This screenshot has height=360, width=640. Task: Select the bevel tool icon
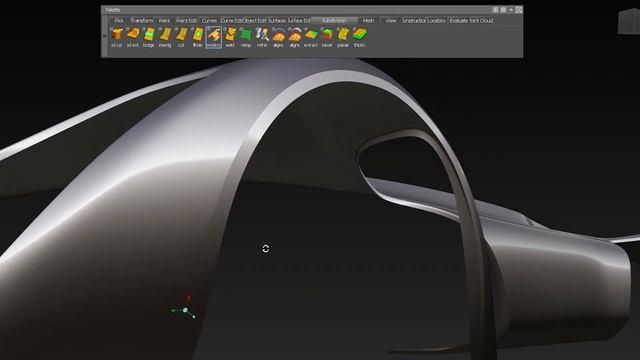coord(327,37)
